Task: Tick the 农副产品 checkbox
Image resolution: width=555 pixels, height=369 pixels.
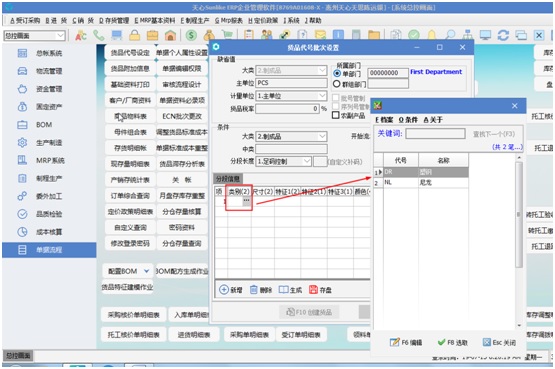Action: coord(336,115)
